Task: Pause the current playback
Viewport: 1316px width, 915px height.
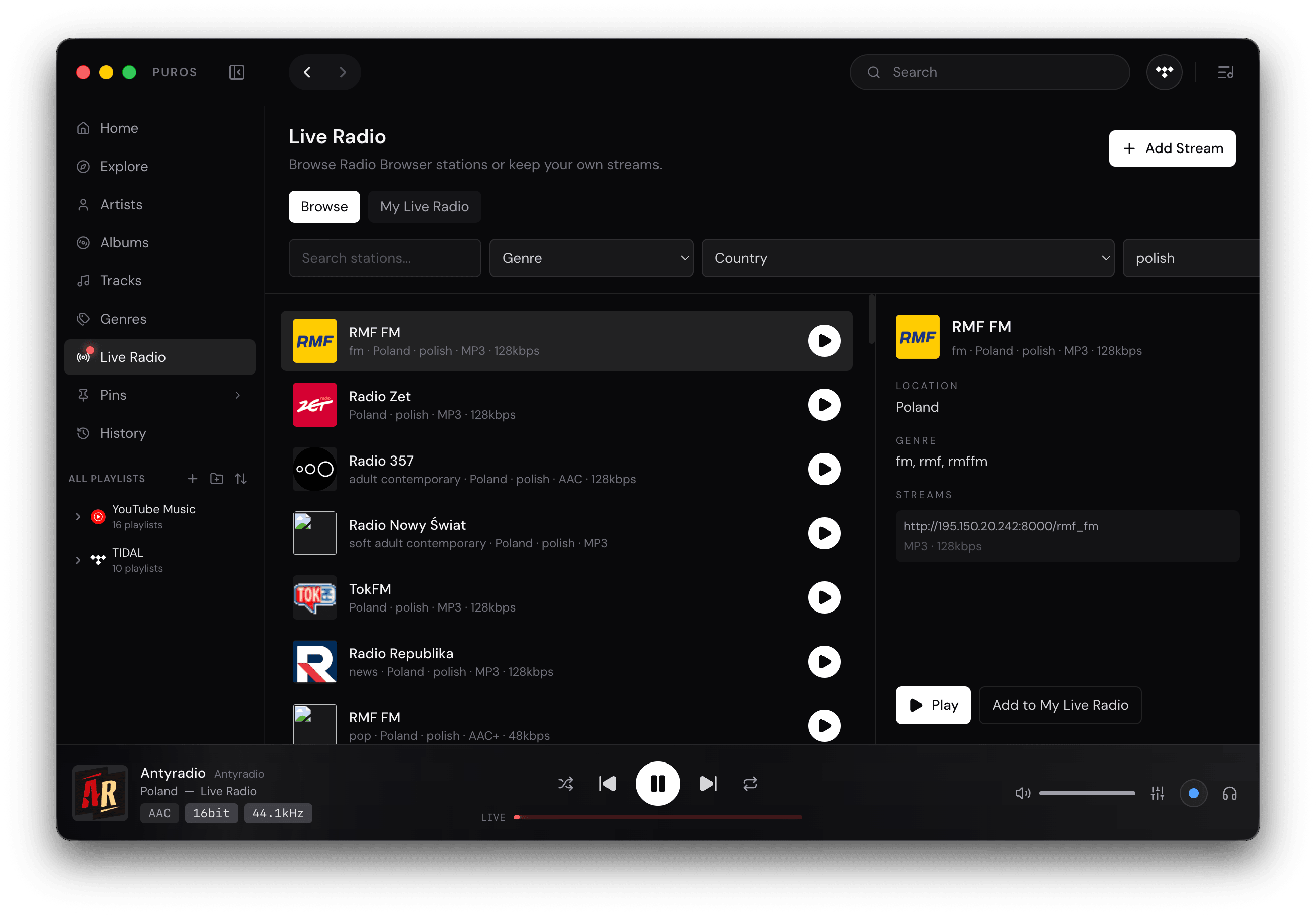Action: click(657, 784)
